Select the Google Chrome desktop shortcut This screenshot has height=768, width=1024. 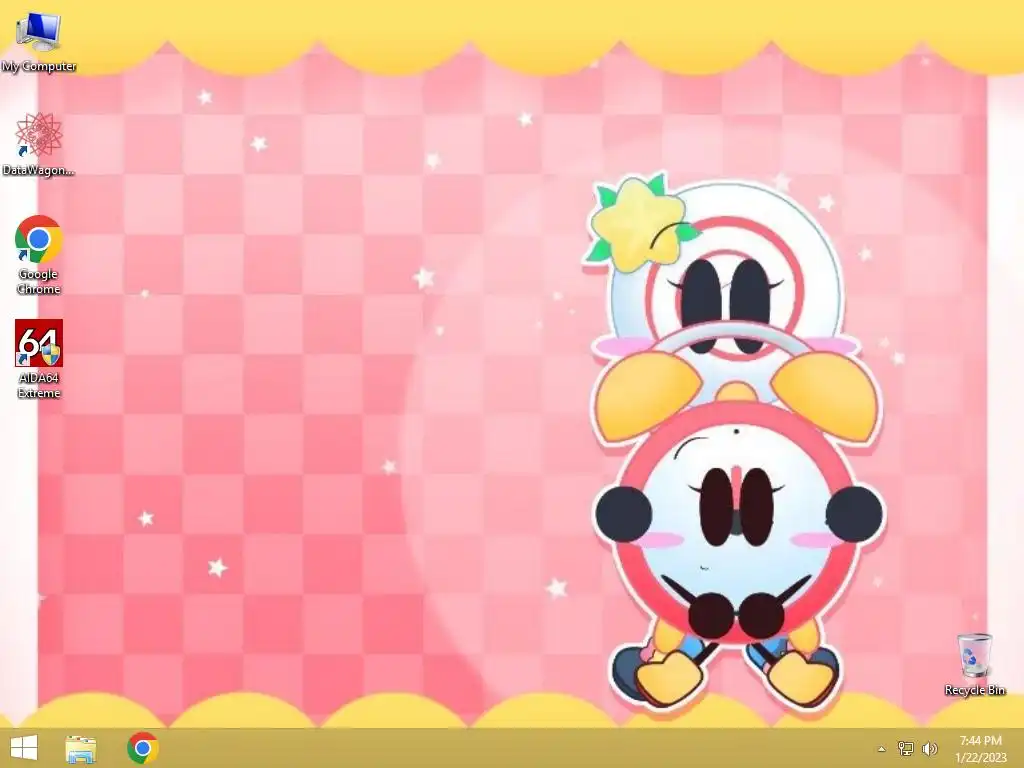[39, 255]
